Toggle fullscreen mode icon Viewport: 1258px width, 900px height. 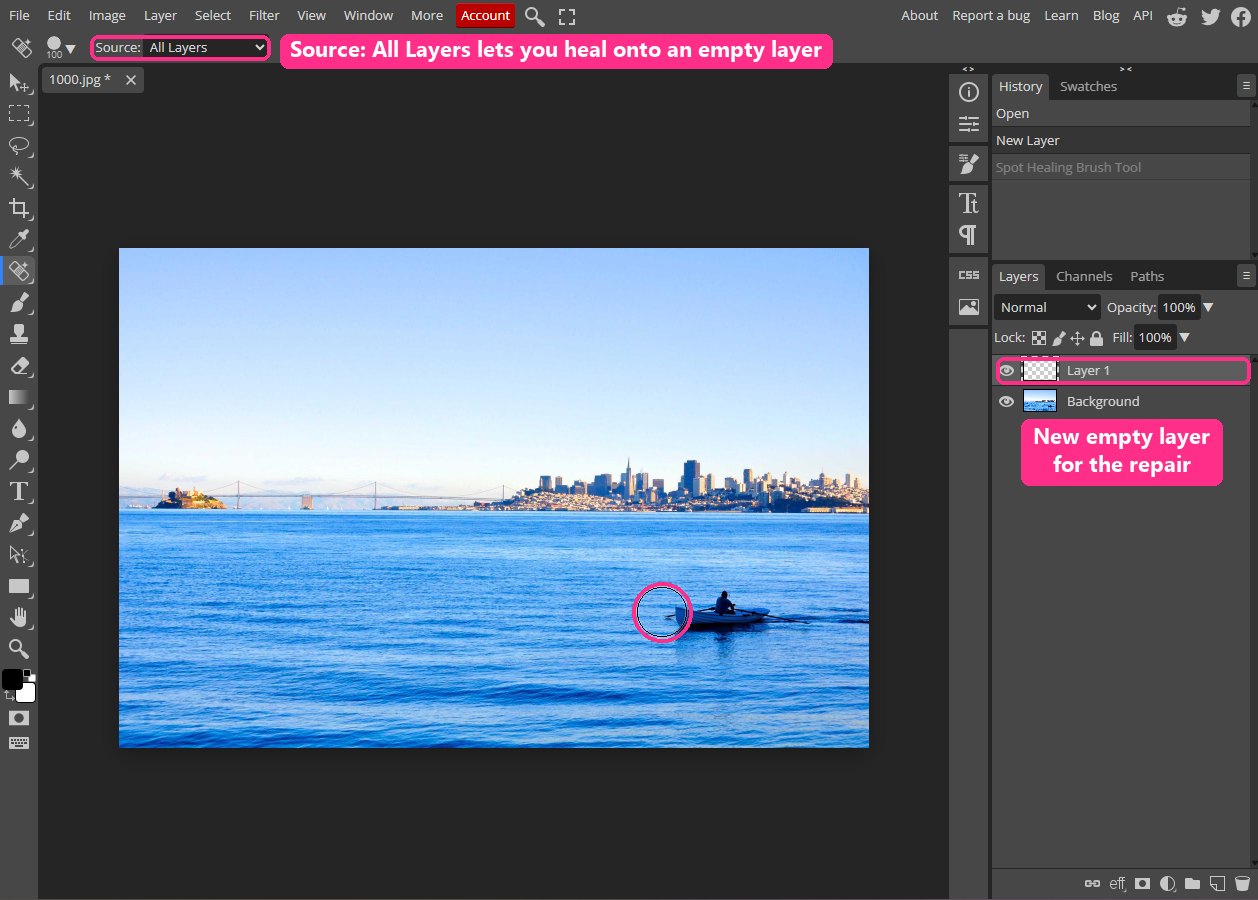pos(567,16)
